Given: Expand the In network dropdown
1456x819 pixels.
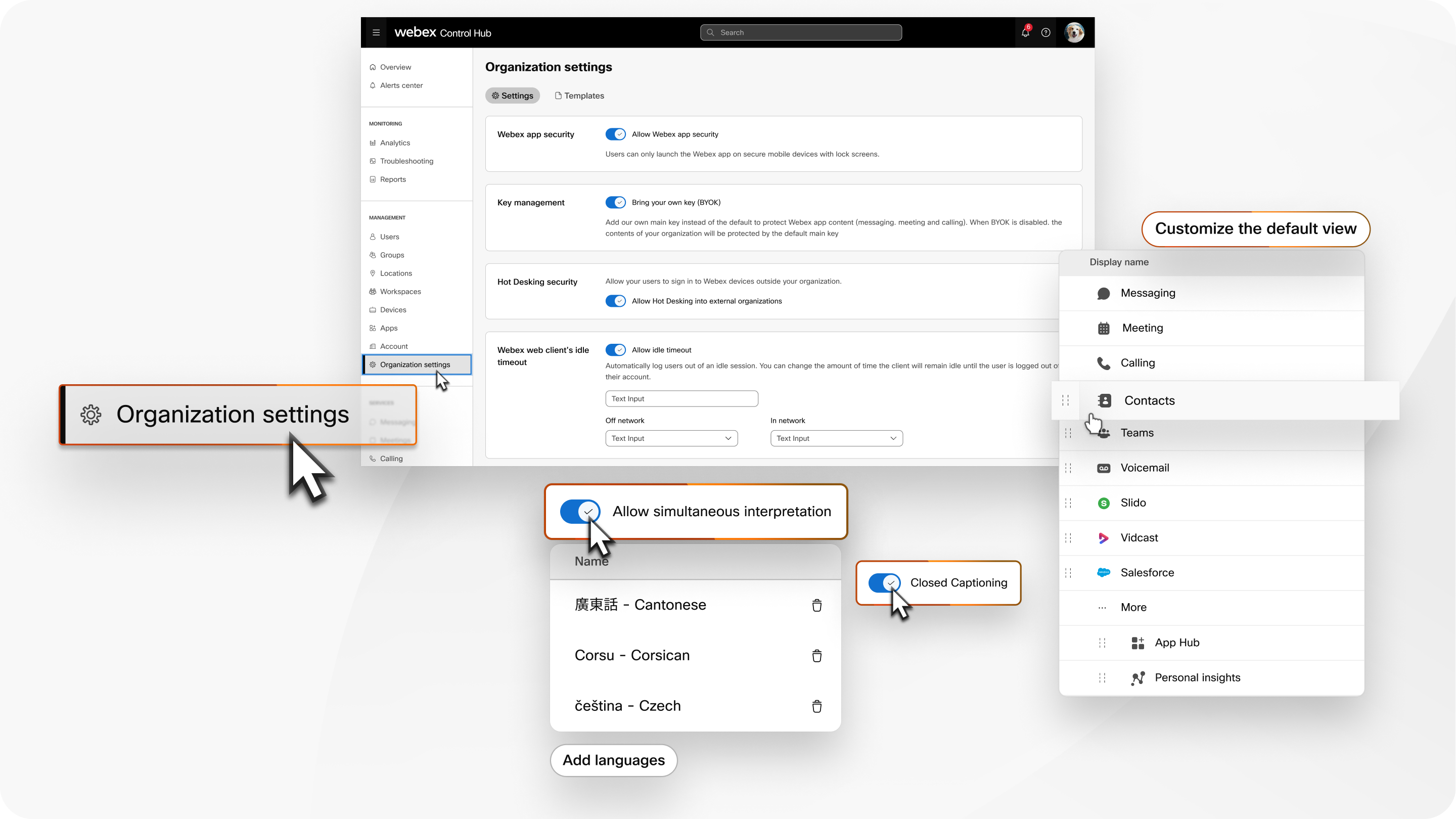Looking at the screenshot, I should 836,438.
